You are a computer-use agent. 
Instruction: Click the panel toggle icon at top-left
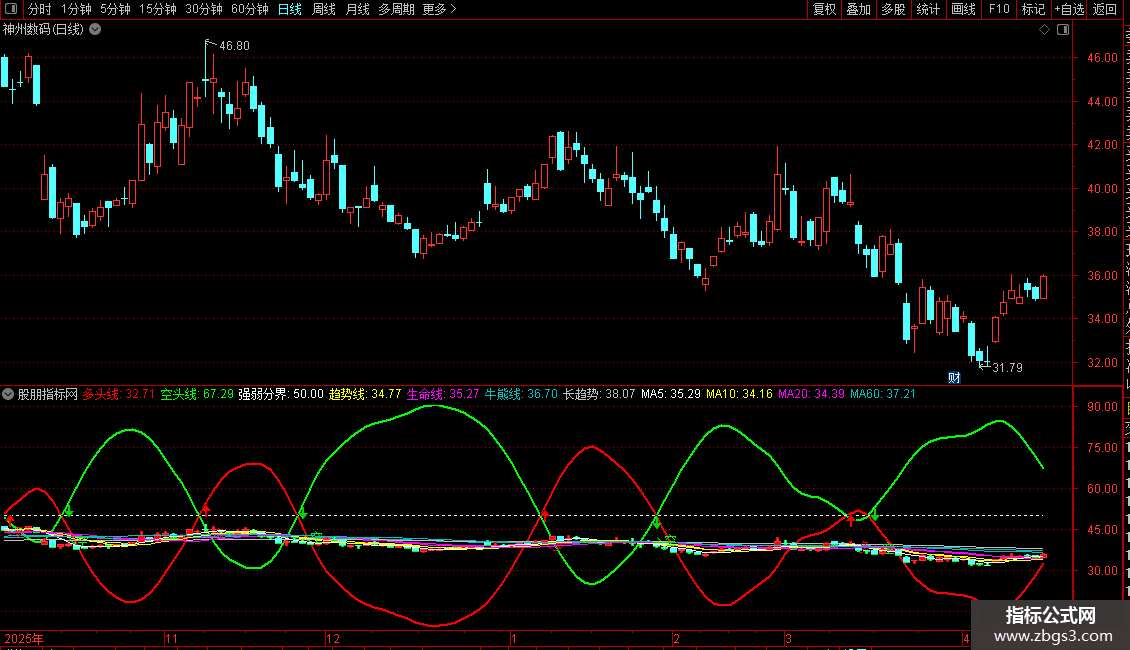point(12,9)
